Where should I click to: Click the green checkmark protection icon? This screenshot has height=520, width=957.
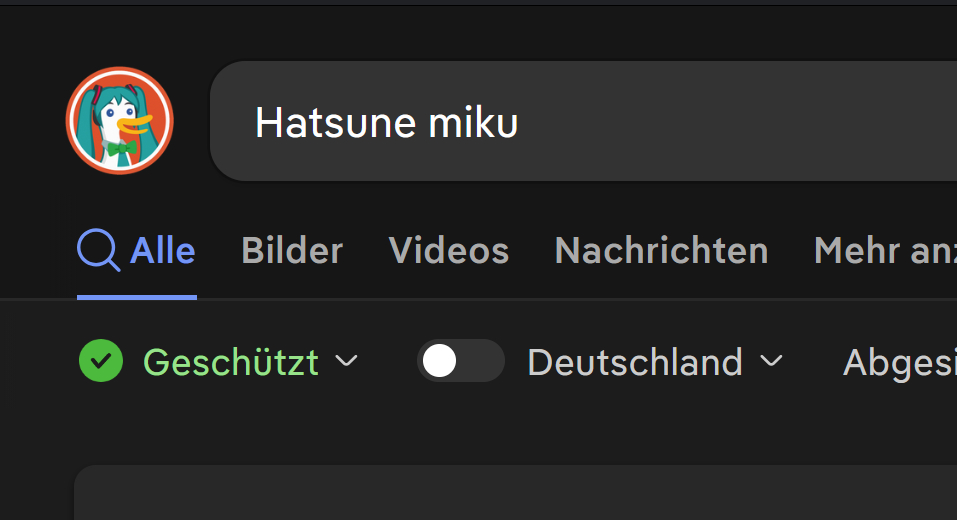click(101, 361)
